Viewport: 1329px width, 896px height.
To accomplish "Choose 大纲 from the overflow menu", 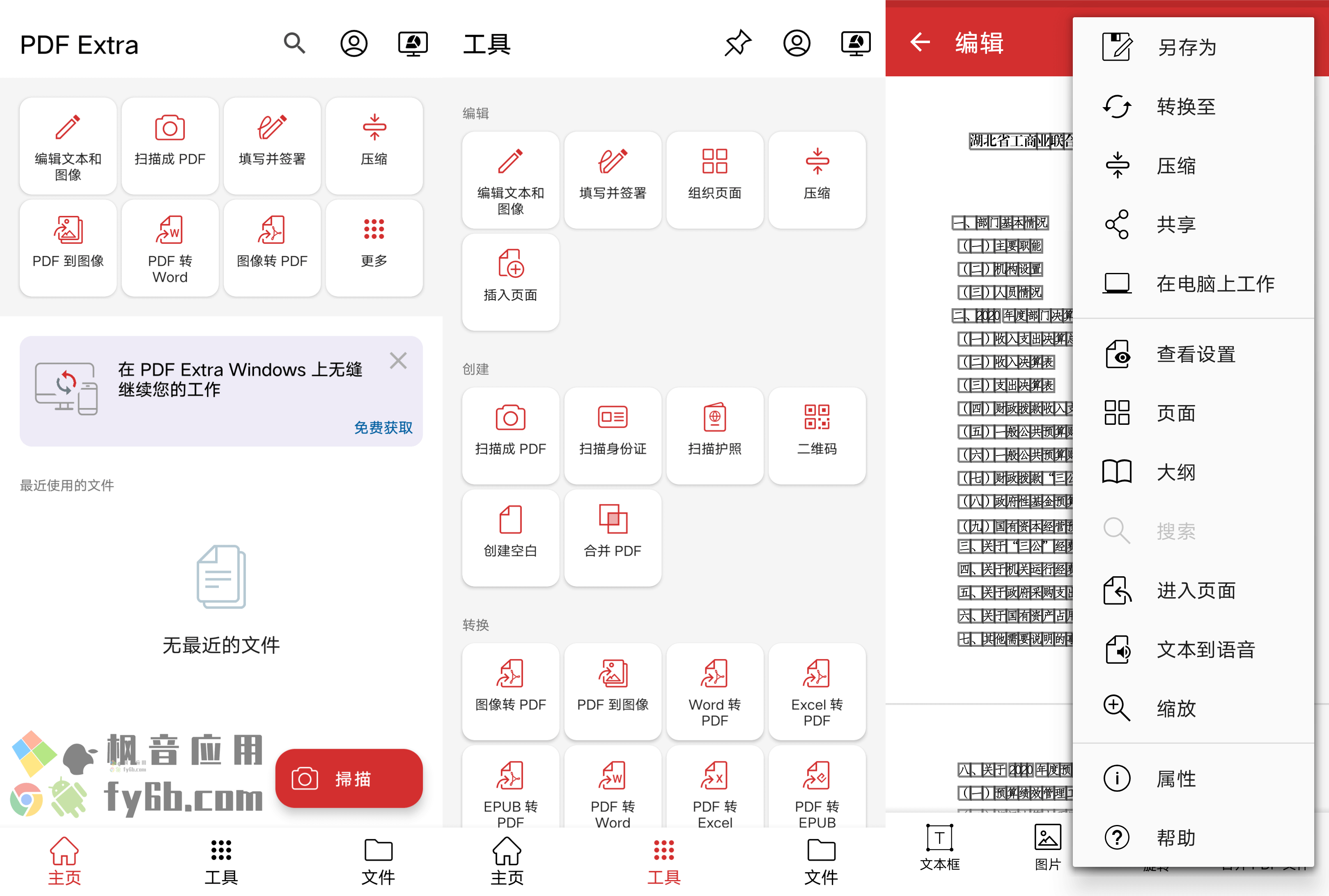I will pos(1194,472).
